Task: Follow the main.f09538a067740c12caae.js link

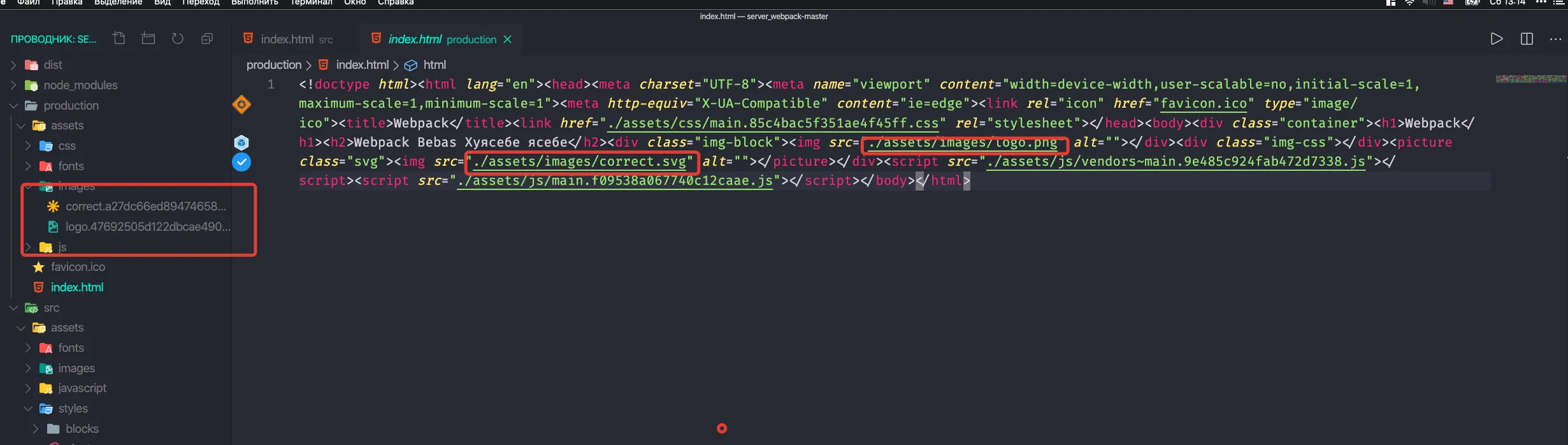Action: [615, 181]
